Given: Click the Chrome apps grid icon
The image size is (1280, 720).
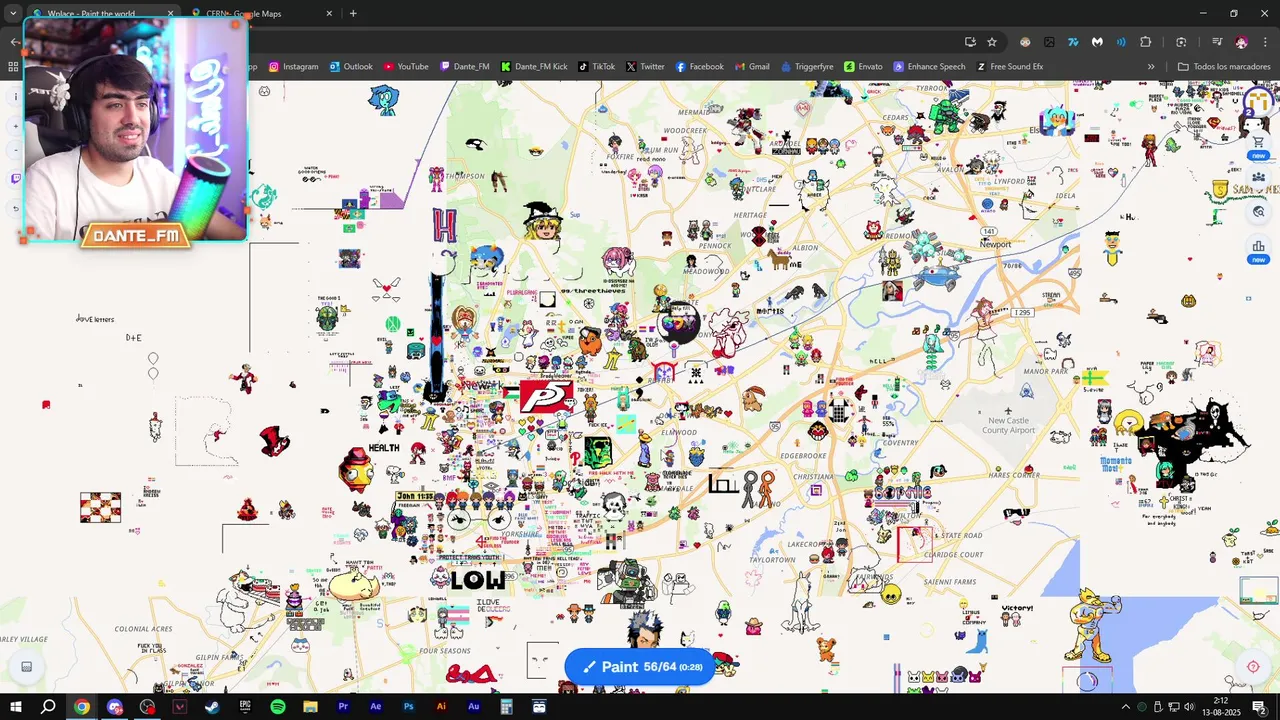Looking at the screenshot, I should pos(13,67).
